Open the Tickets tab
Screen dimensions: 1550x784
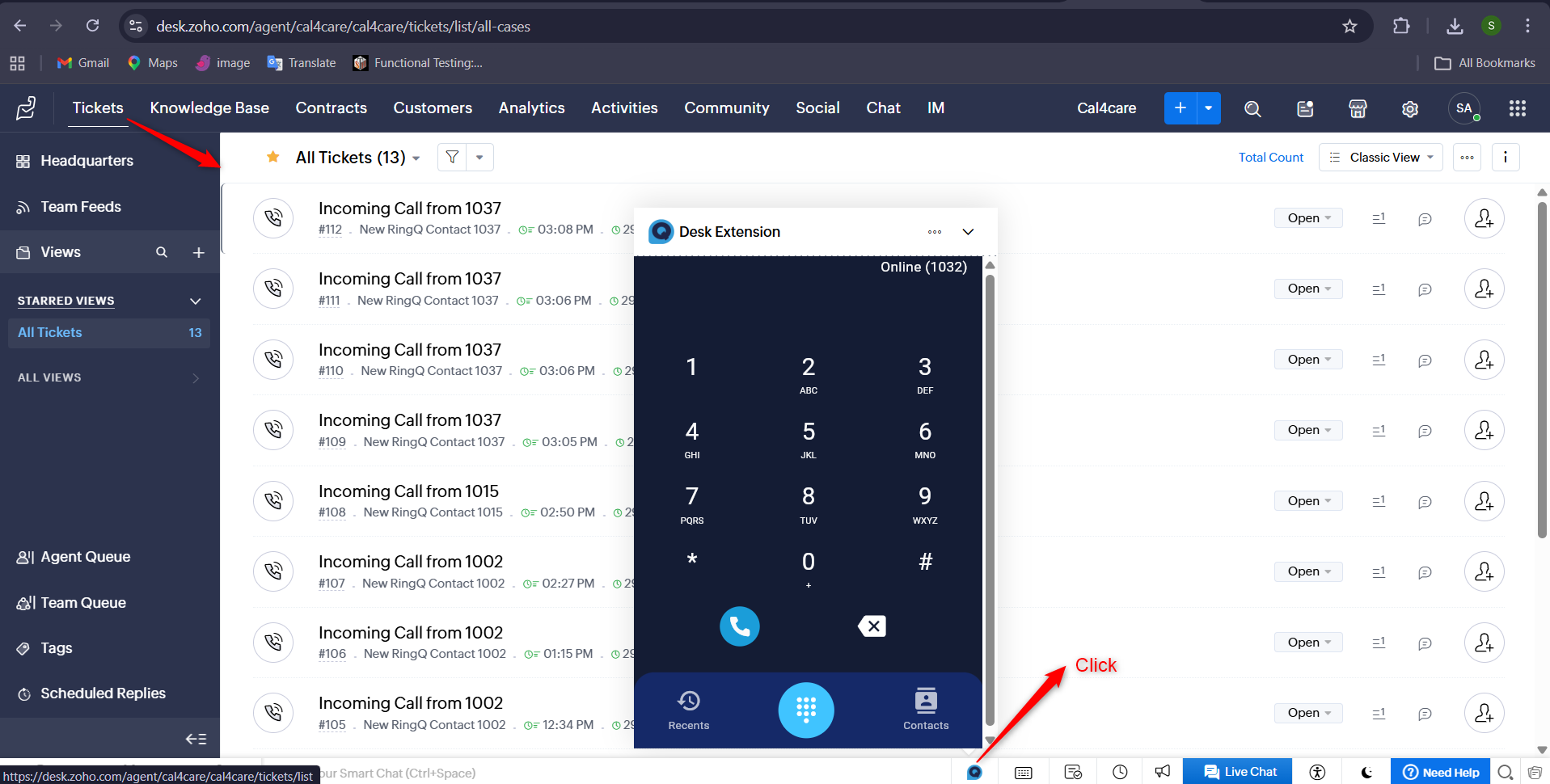(x=98, y=108)
